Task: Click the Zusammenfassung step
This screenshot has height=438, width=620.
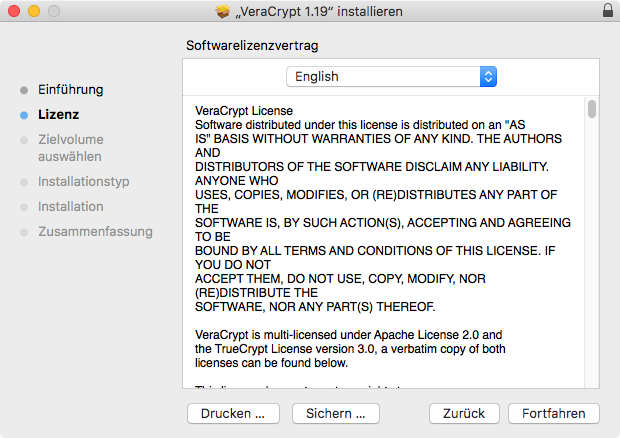Action: click(x=95, y=232)
